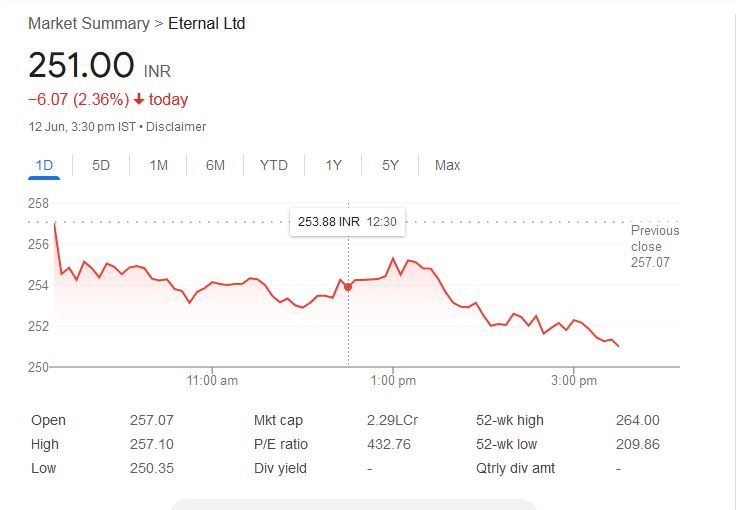Click the 251.00 current price figure
Viewport: 736px width, 510px height.
point(81,65)
